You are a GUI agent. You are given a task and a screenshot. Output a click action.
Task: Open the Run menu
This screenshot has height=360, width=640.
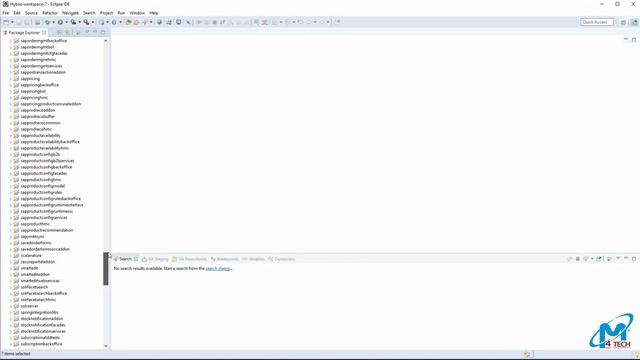pos(121,13)
